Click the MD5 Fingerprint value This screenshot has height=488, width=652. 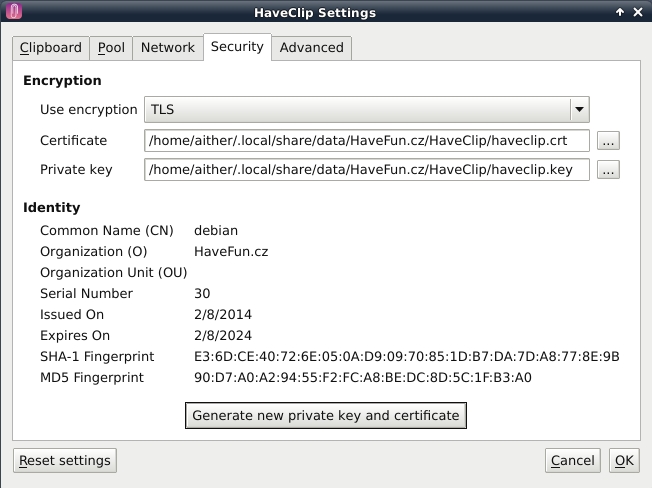coord(362,378)
